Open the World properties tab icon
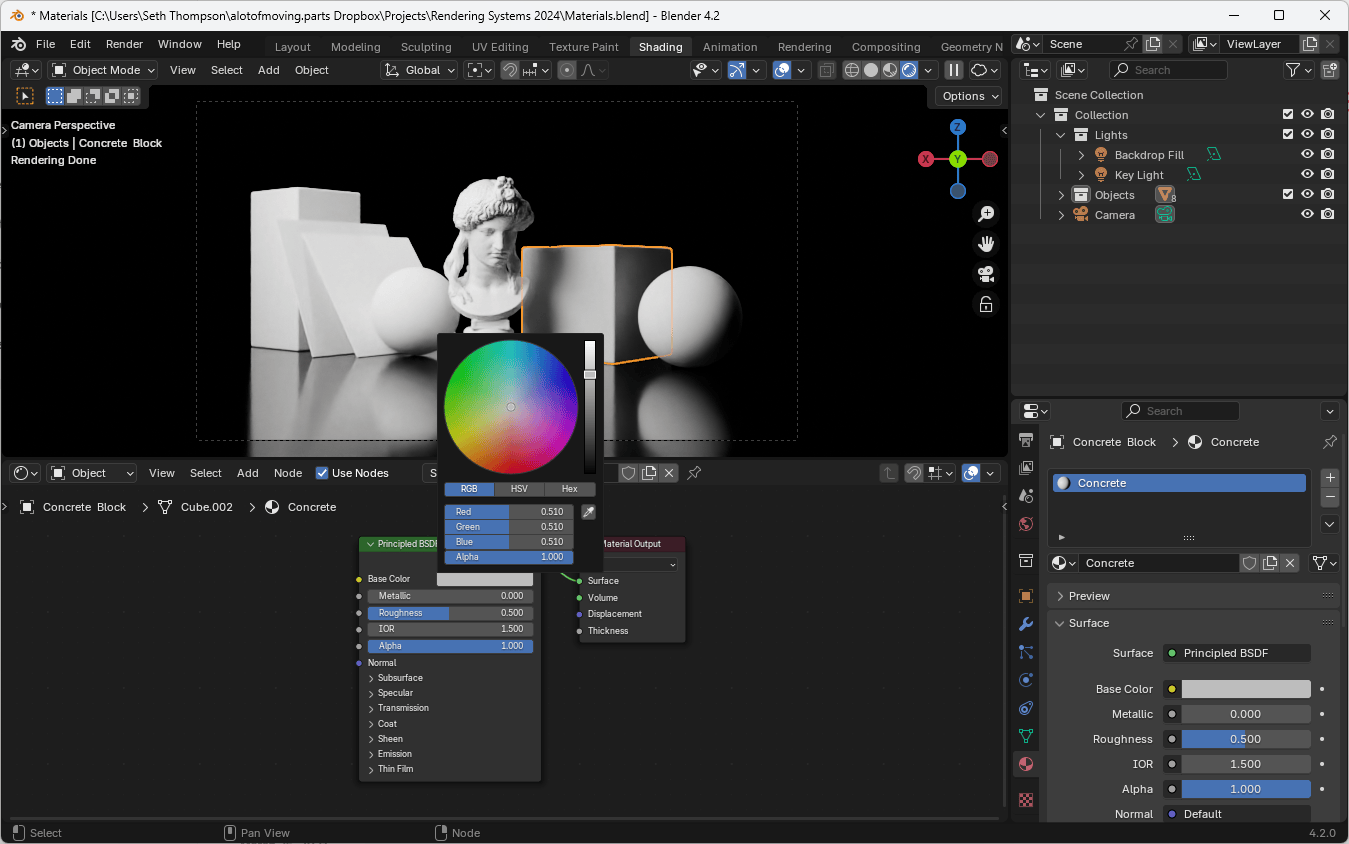 [1025, 524]
